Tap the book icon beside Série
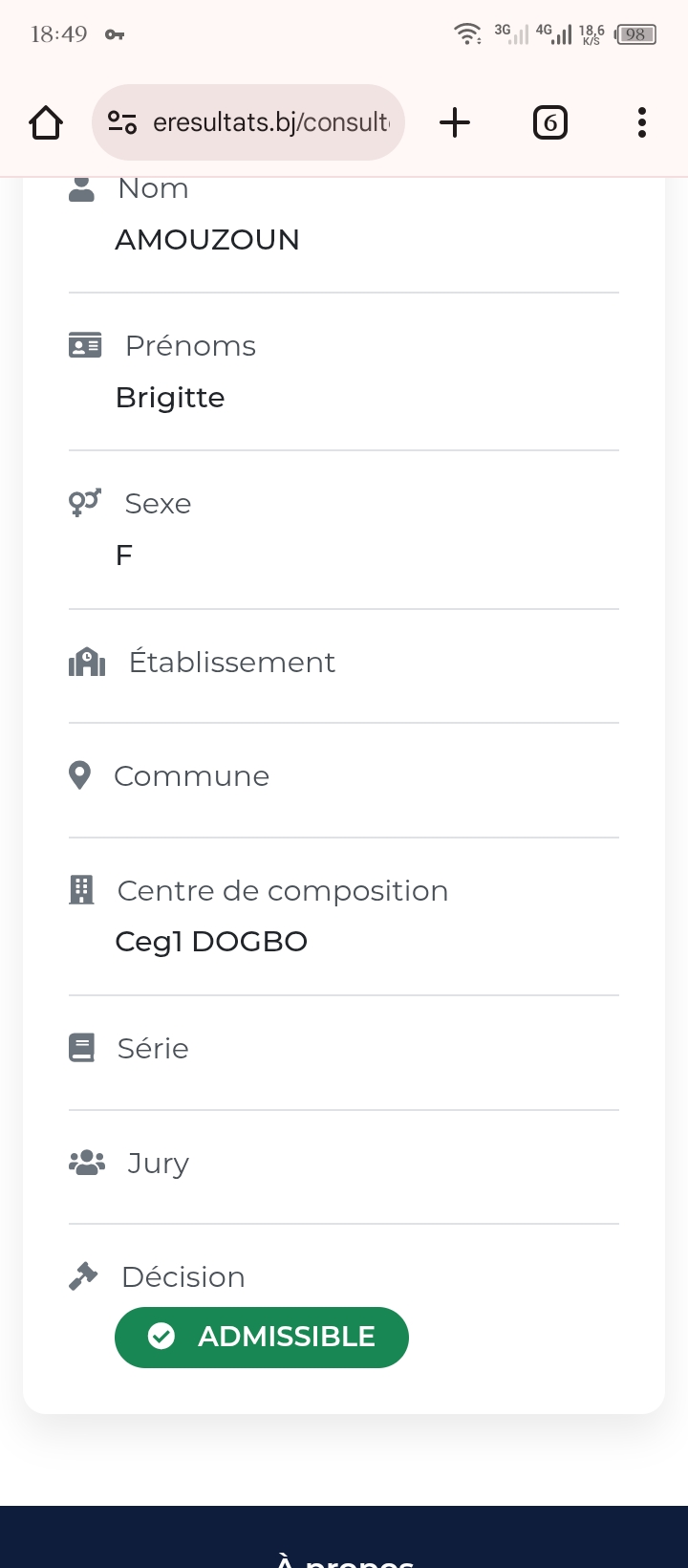Viewport: 688px width, 1568px height. coord(82,1048)
